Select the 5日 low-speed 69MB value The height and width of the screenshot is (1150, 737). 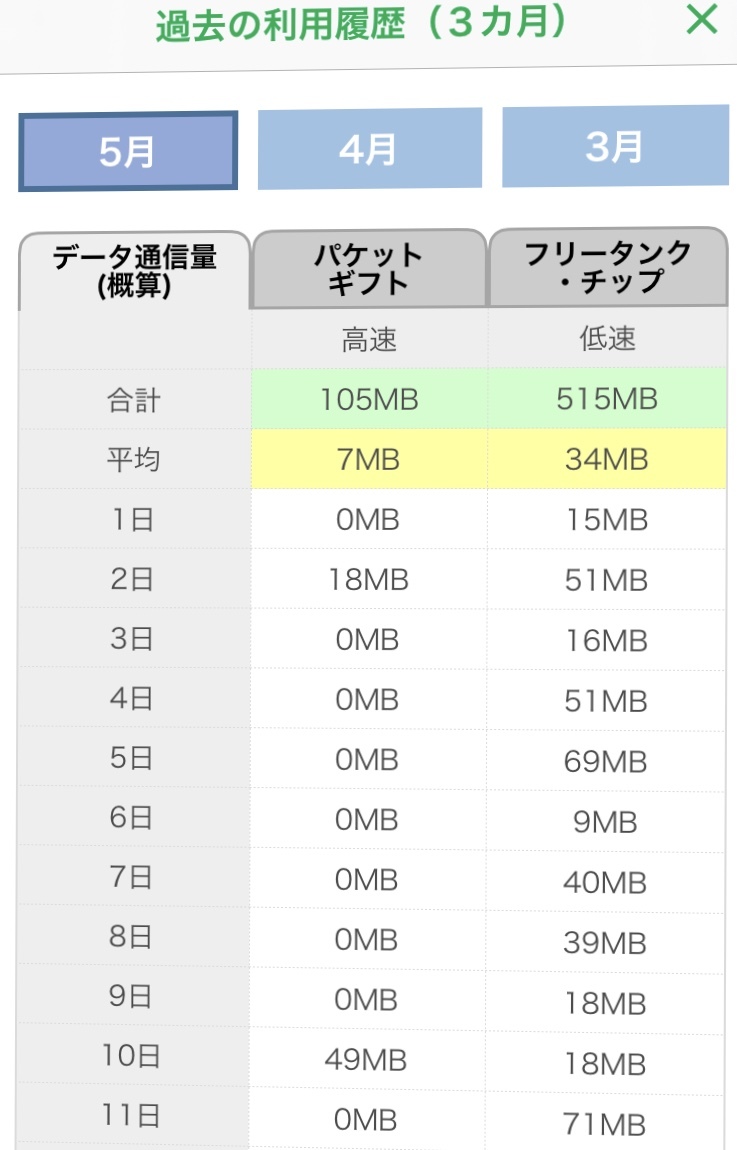click(x=607, y=761)
